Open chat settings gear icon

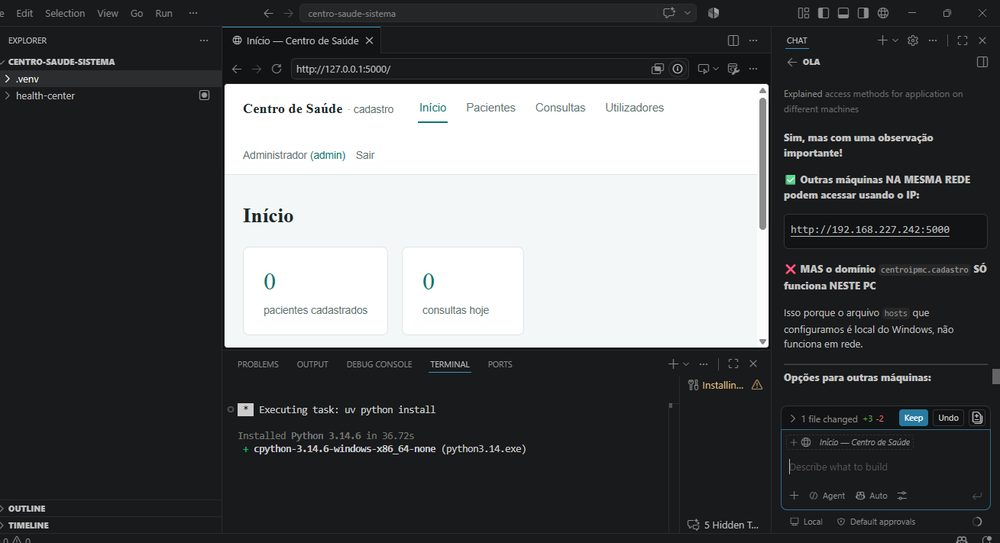click(913, 40)
